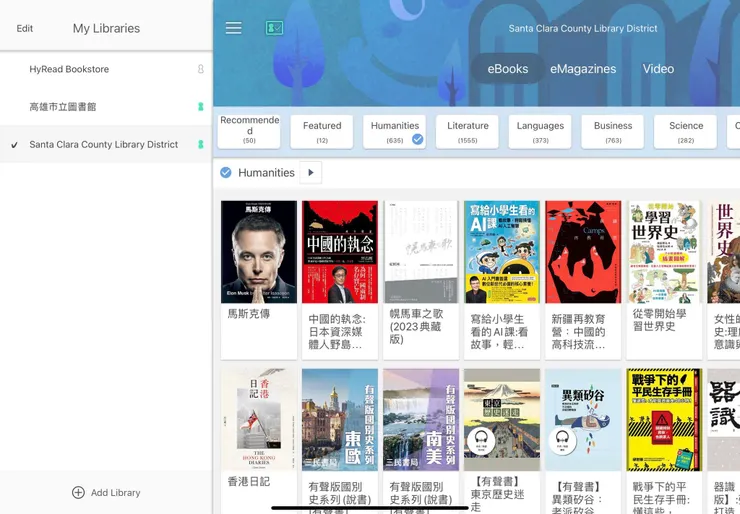Tap the Add Library button

(x=106, y=492)
